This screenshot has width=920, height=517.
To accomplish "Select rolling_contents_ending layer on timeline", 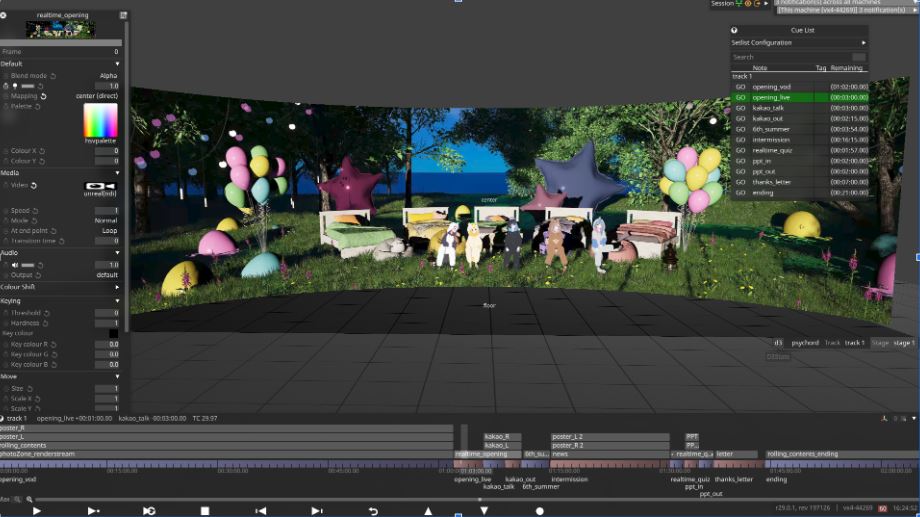I will pyautogui.click(x=842, y=454).
